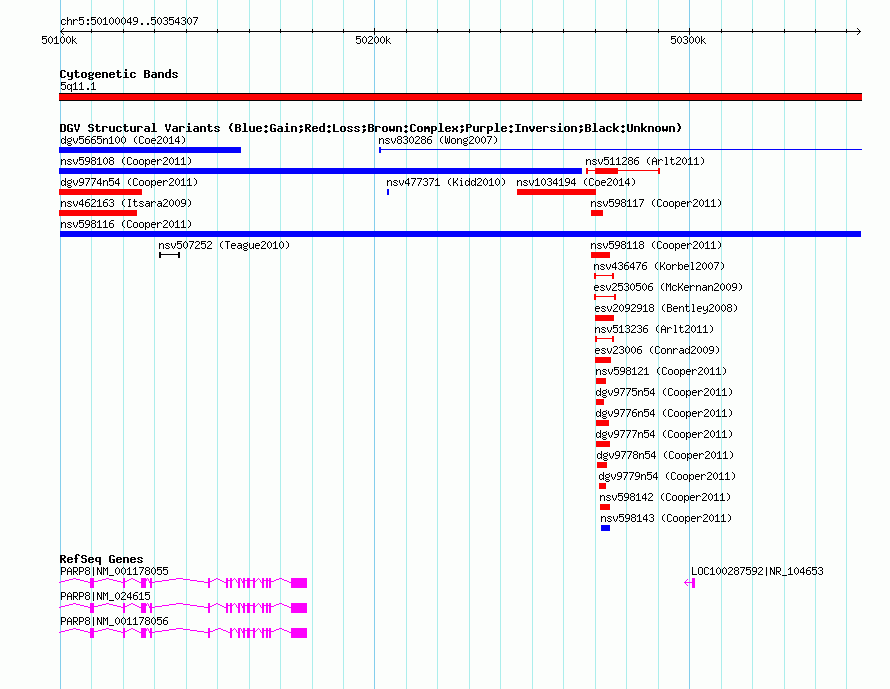Click the nsv507252 black unknown-type glyph

170,255
